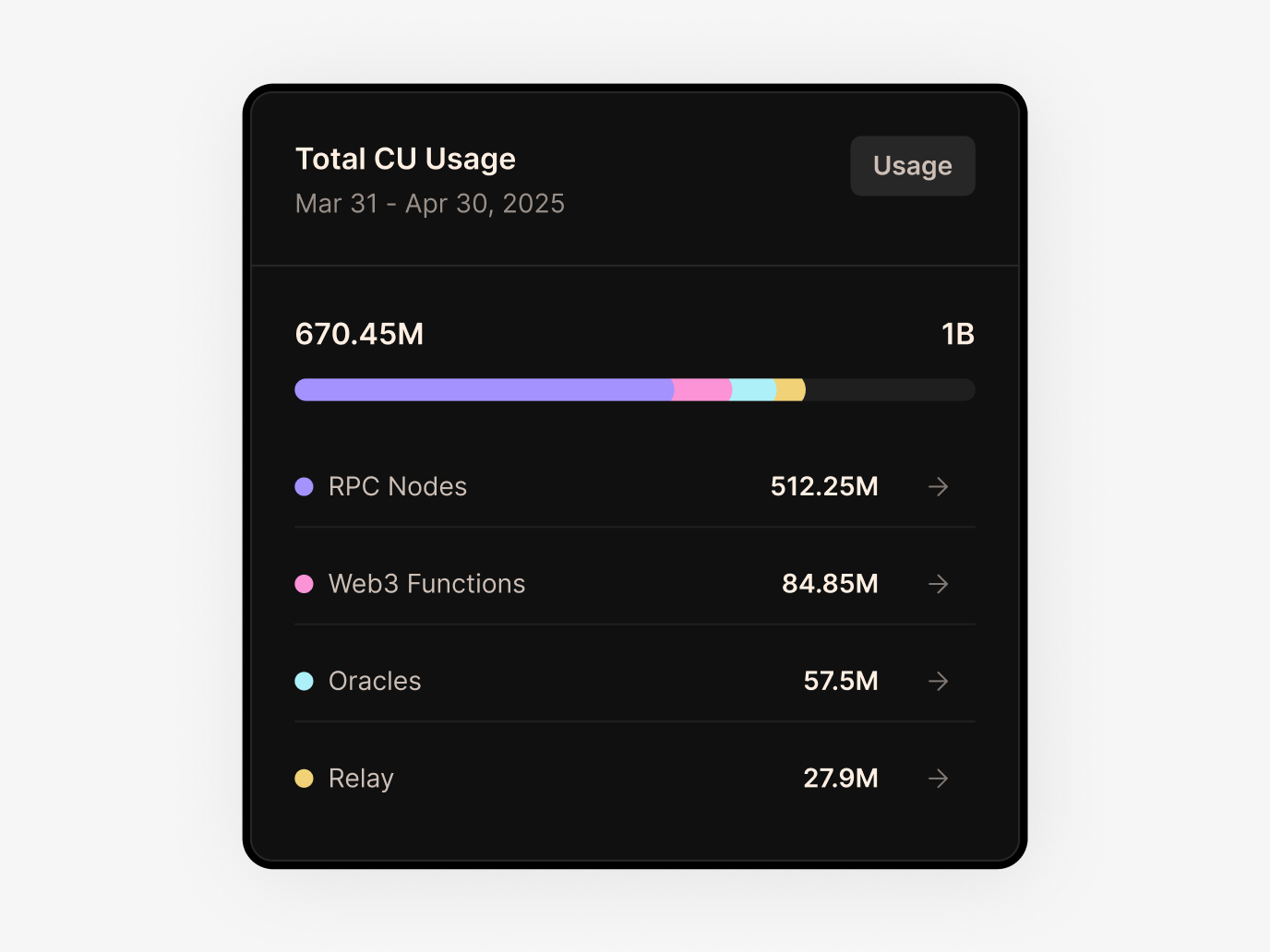
Task: Select the purple RPC Nodes legend dot
Action: (305, 486)
